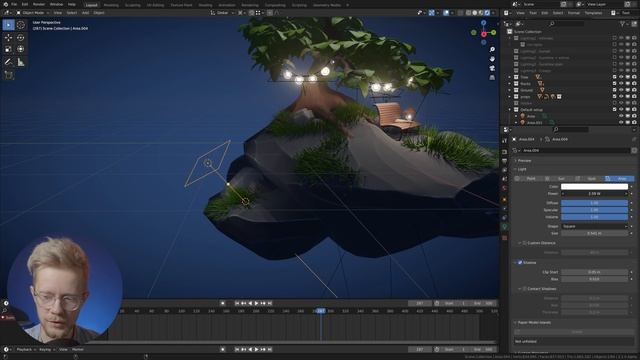640x360 pixels.
Task: Click the viewport zoom magnifier icon
Action: click(x=492, y=49)
